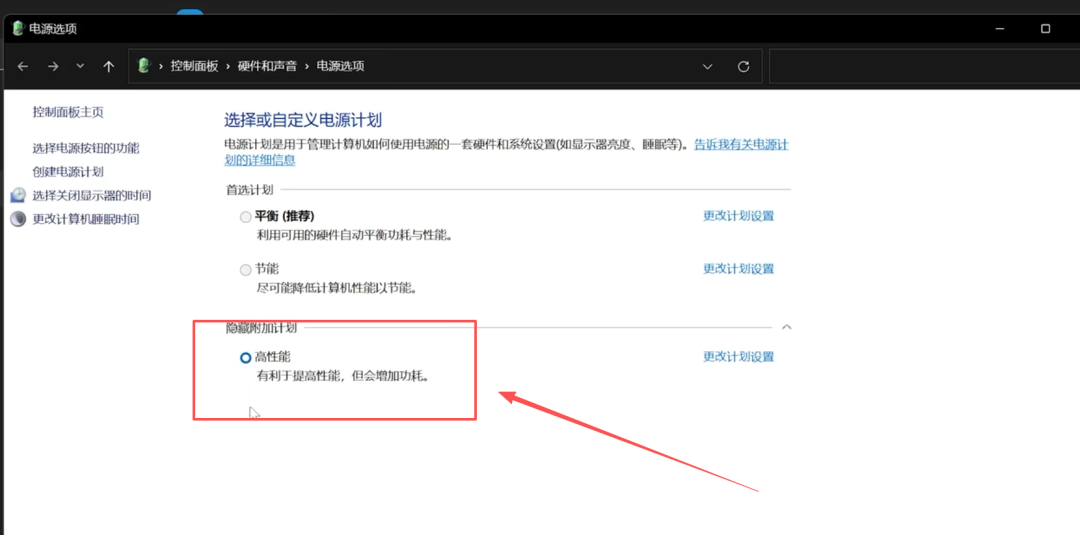Click the refresh button in address bar
This screenshot has width=1080, height=535.
pyautogui.click(x=743, y=66)
